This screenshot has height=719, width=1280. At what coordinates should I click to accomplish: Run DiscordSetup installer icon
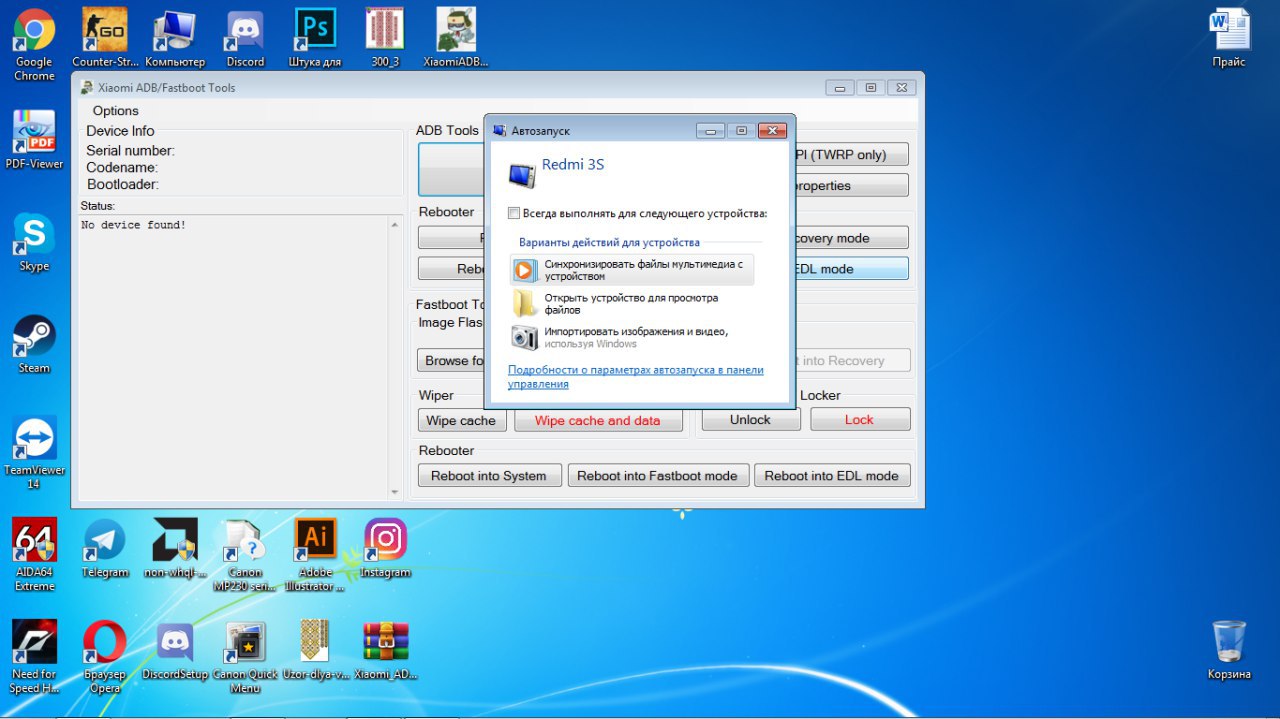175,650
